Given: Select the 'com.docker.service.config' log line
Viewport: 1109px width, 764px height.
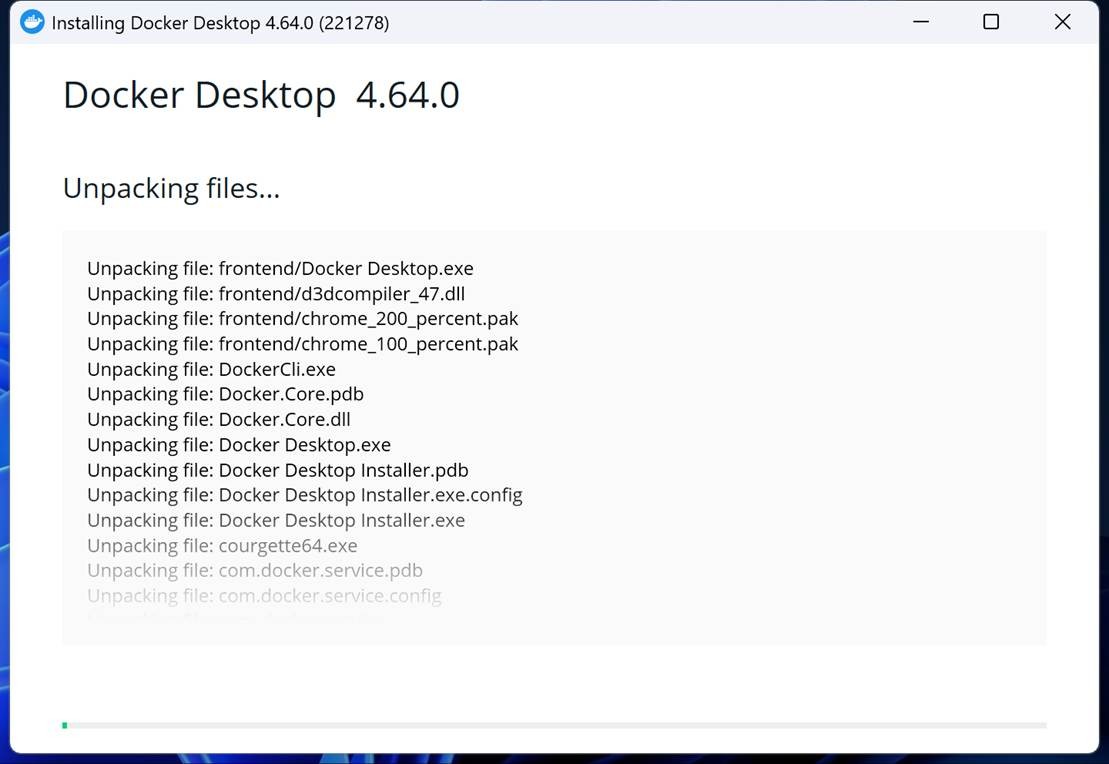Looking at the screenshot, I should coord(265,596).
